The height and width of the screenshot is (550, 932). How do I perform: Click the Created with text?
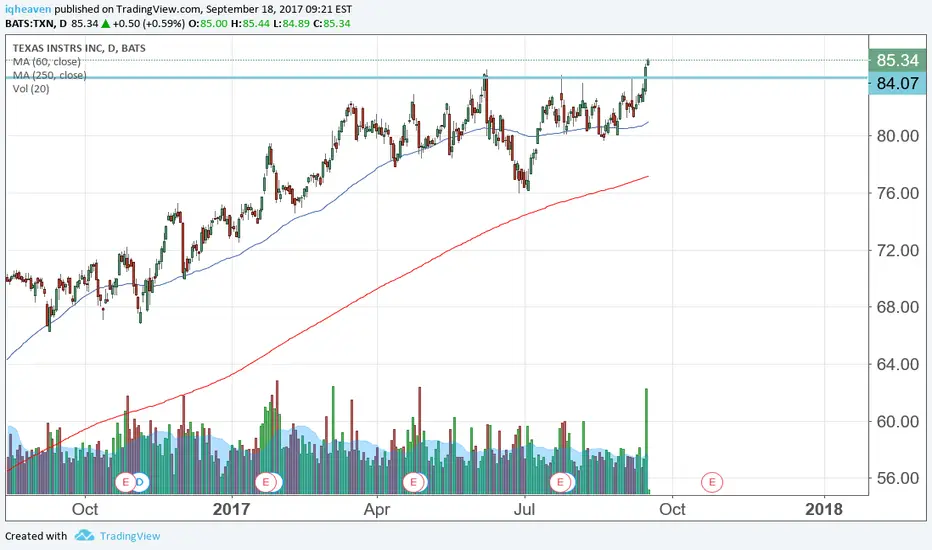click(x=36, y=536)
